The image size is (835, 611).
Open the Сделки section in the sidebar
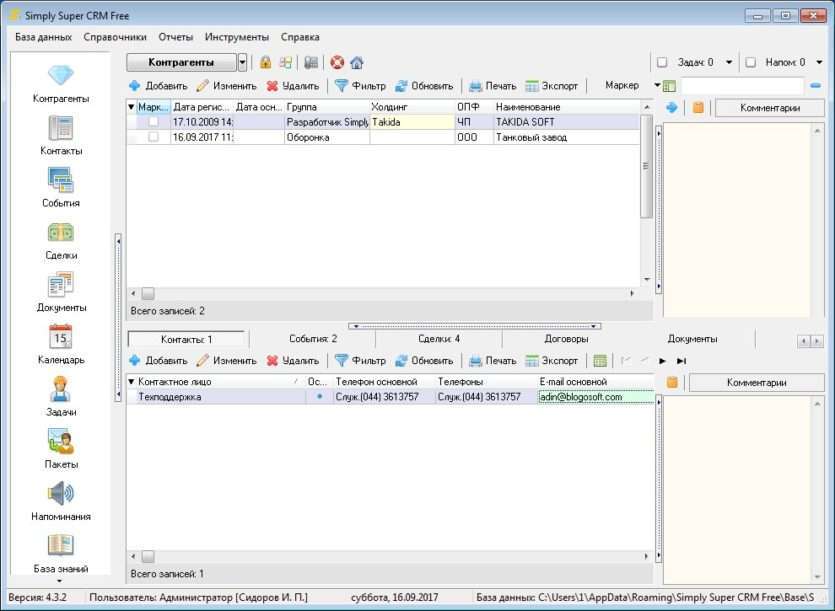click(61, 240)
